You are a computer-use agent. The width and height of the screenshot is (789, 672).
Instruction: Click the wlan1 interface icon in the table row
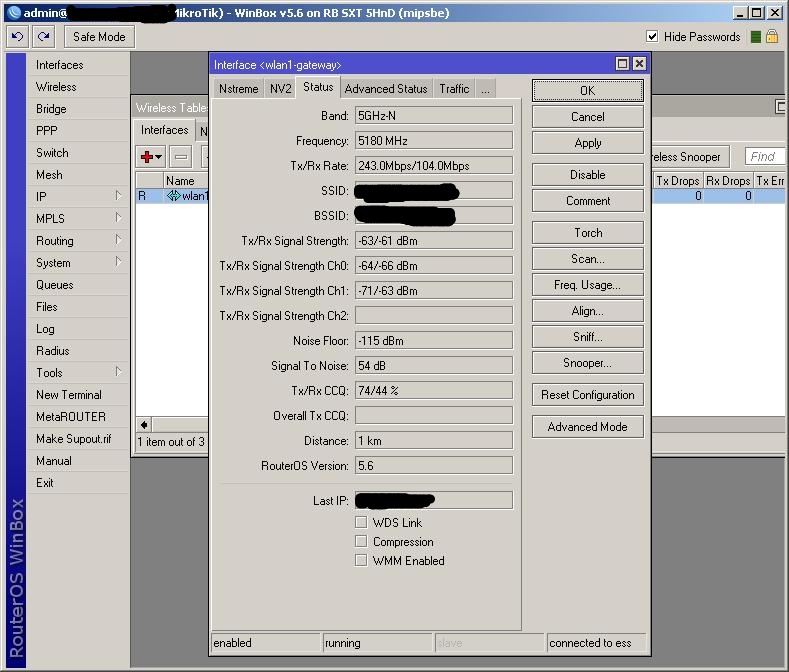tap(174, 196)
